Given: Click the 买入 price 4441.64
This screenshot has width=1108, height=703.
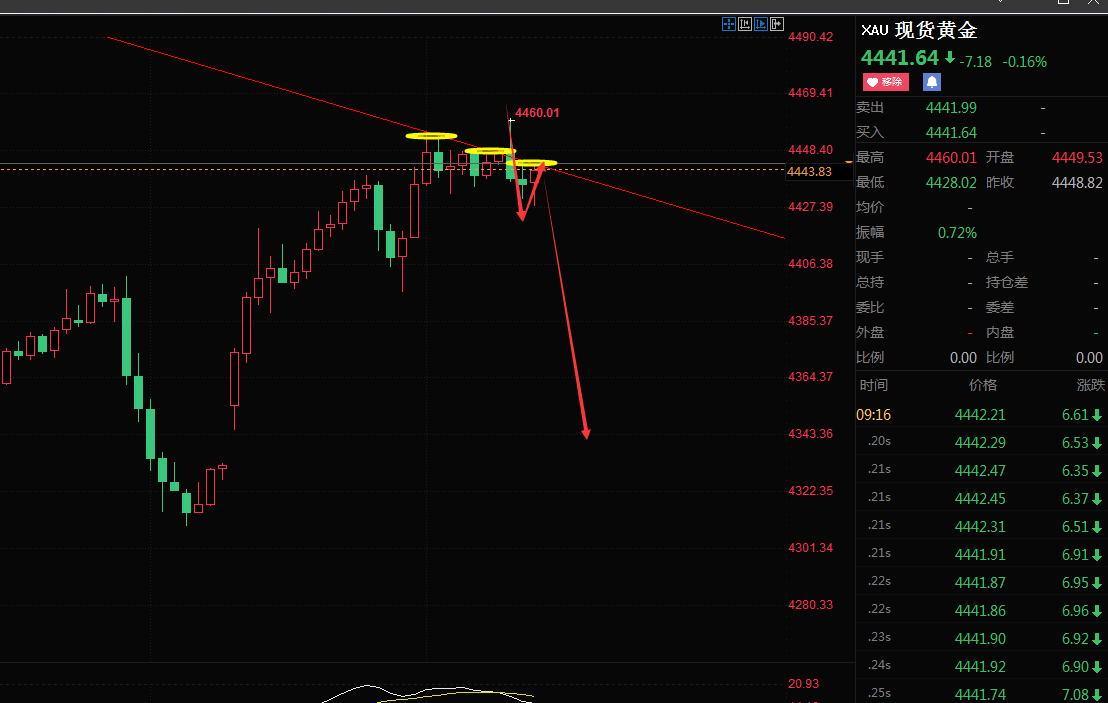Looking at the screenshot, I should [x=951, y=133].
